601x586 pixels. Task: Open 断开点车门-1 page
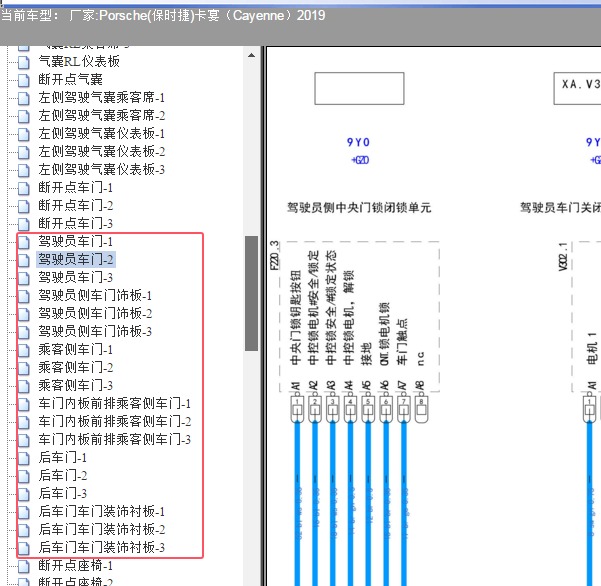point(76,187)
